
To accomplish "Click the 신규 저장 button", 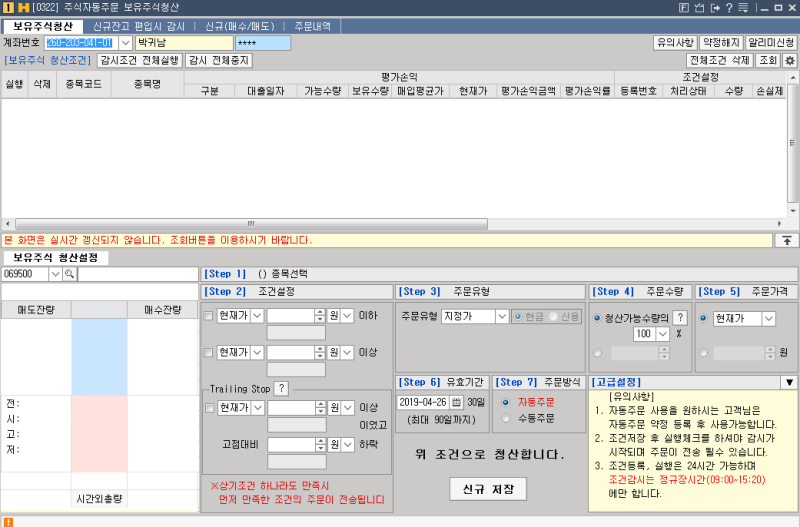I will [488, 489].
